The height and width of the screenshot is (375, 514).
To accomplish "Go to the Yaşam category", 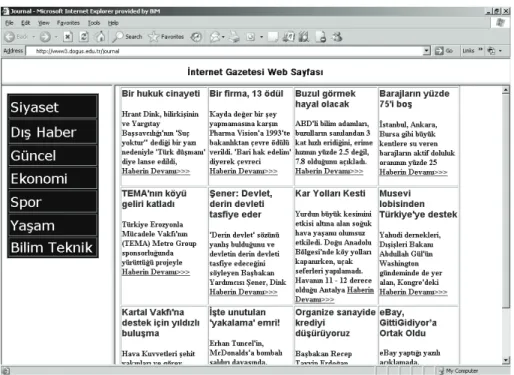I will 53,225.
